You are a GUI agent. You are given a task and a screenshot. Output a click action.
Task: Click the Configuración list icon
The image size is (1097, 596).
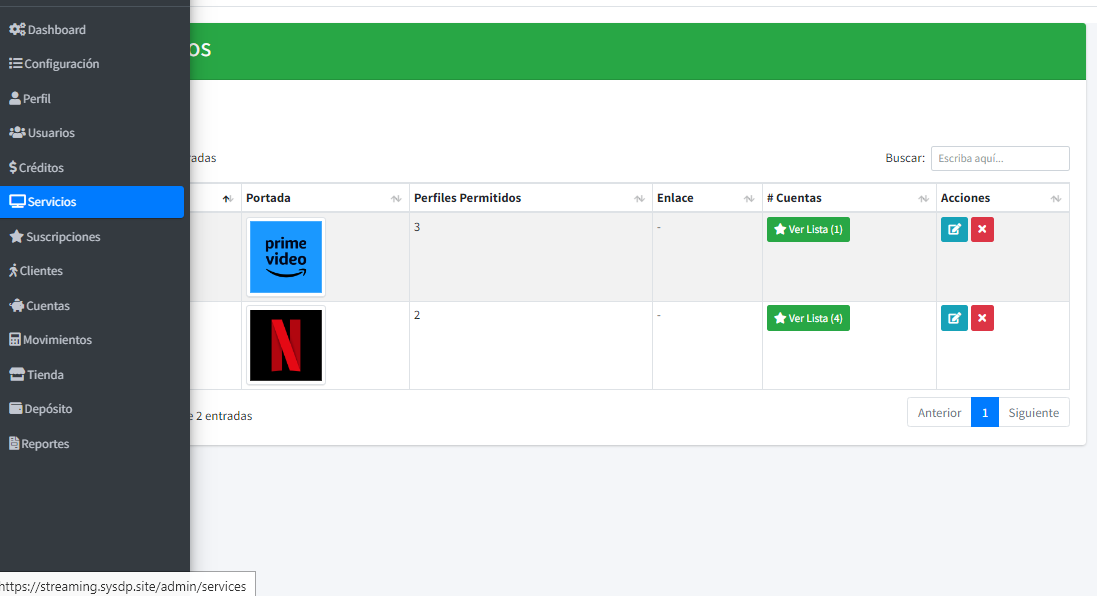[x=15, y=64]
